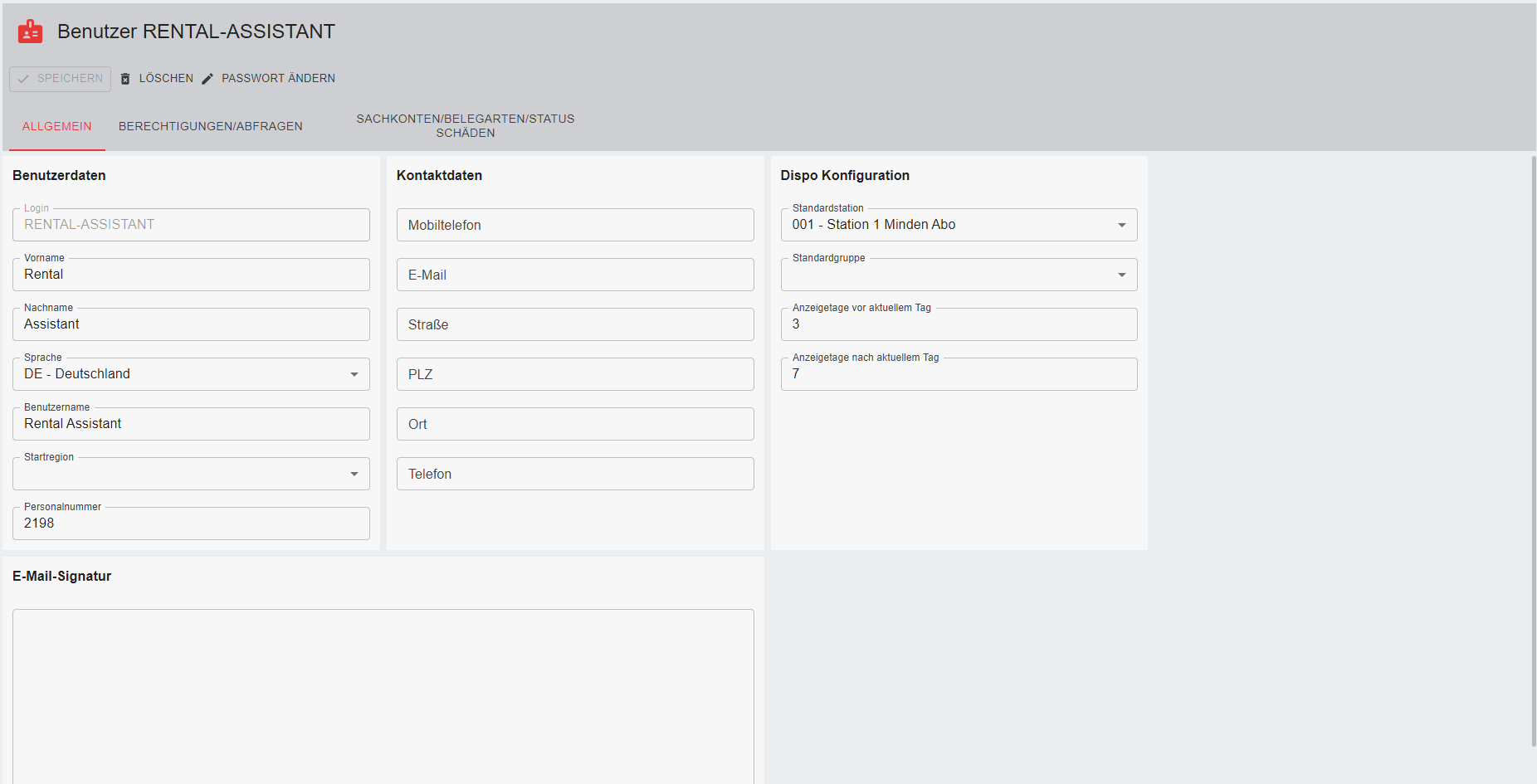This screenshot has height=784, width=1537.
Task: Click the E-Mail contact field
Action: (x=574, y=275)
